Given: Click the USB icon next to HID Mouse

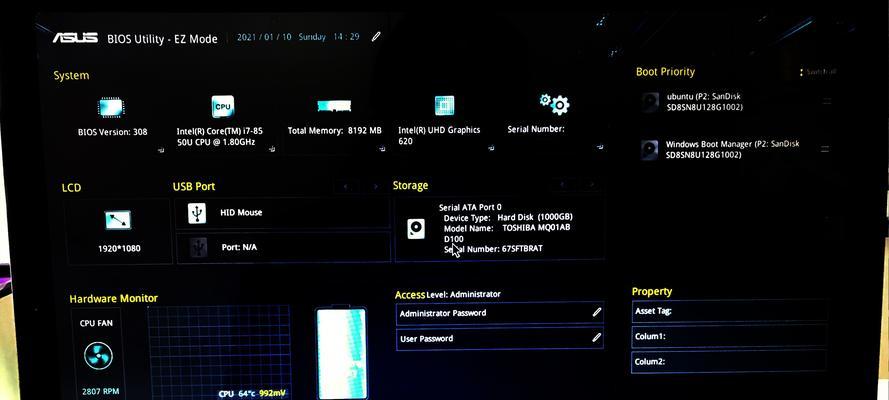Looking at the screenshot, I should click(197, 213).
